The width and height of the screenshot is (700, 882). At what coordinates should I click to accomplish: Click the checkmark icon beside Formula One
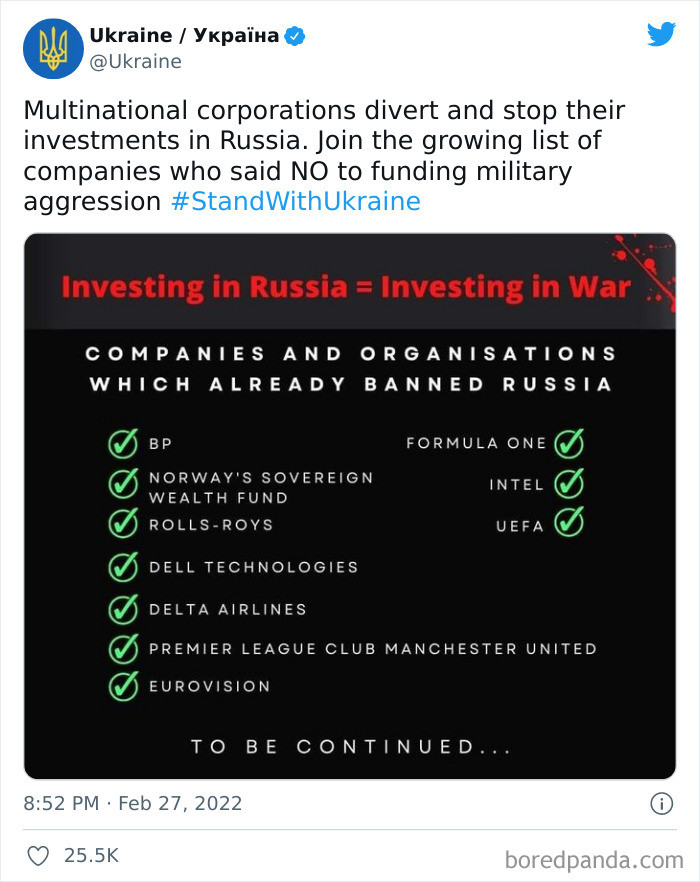click(x=568, y=443)
